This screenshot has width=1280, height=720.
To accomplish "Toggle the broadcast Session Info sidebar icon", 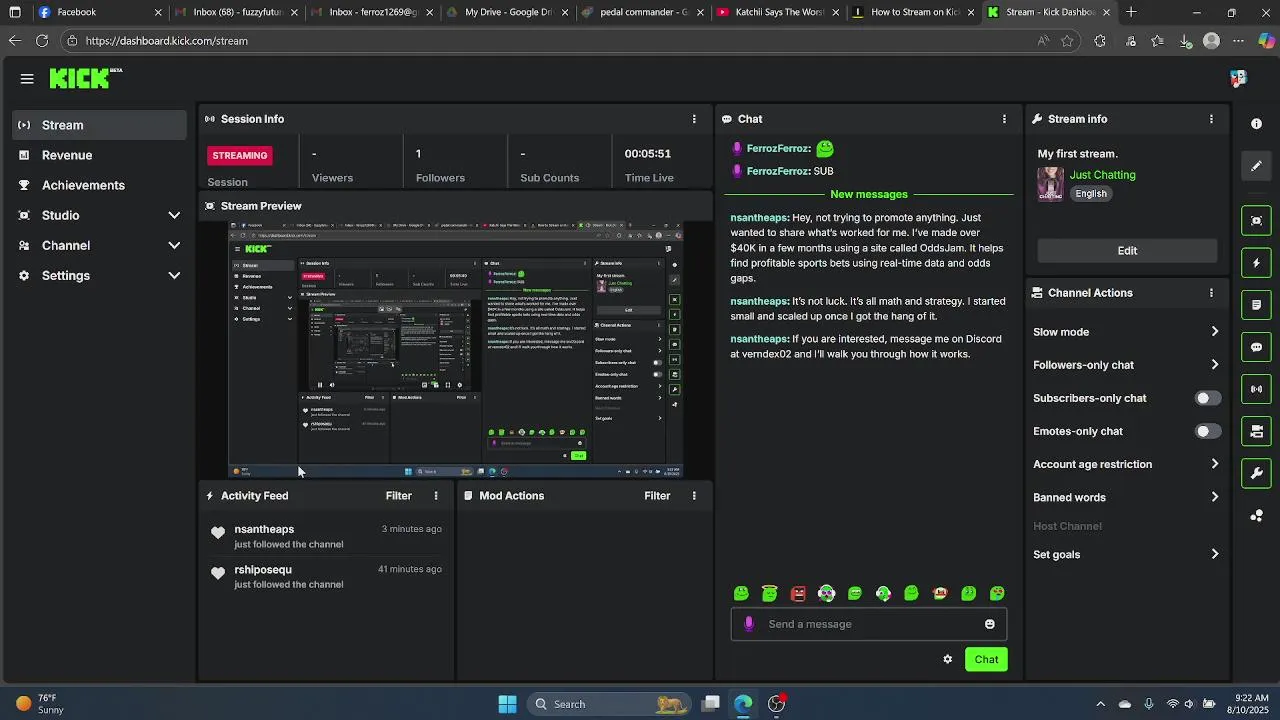I will click(x=1256, y=389).
